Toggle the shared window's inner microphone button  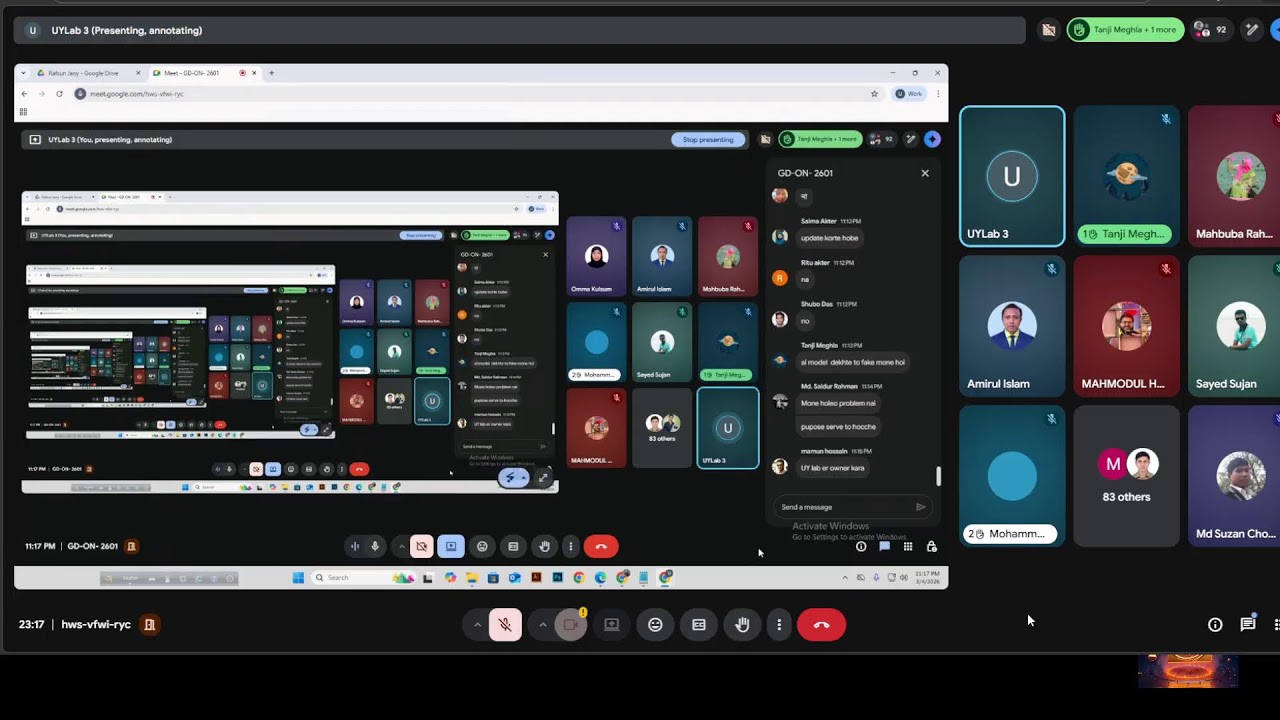(x=375, y=547)
